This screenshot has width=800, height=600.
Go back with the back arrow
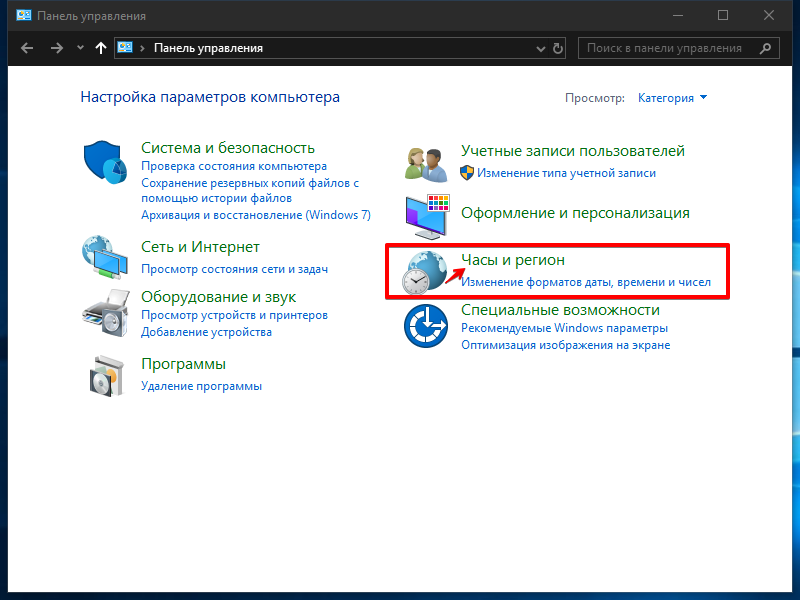tap(27, 48)
